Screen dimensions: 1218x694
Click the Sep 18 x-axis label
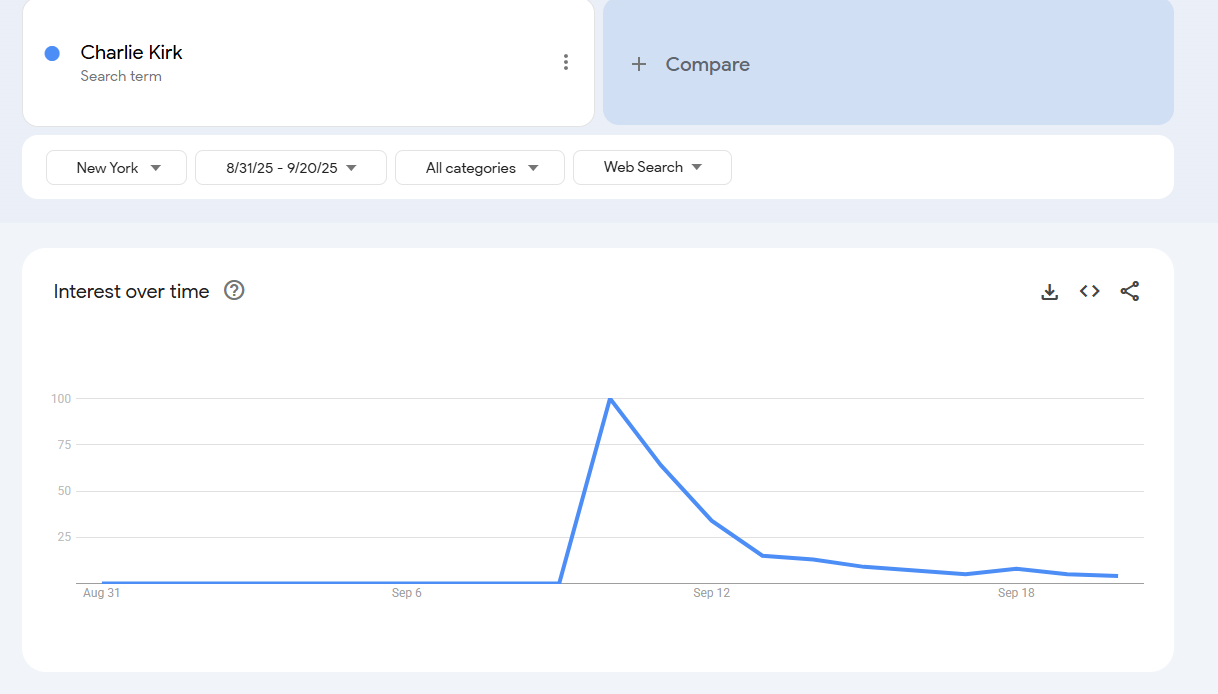(1016, 593)
